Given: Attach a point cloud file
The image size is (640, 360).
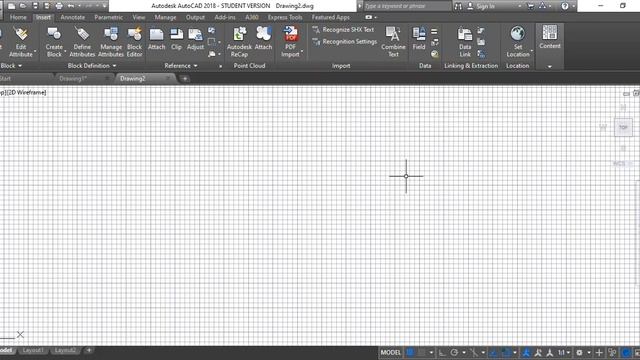Looking at the screenshot, I should pyautogui.click(x=263, y=39).
